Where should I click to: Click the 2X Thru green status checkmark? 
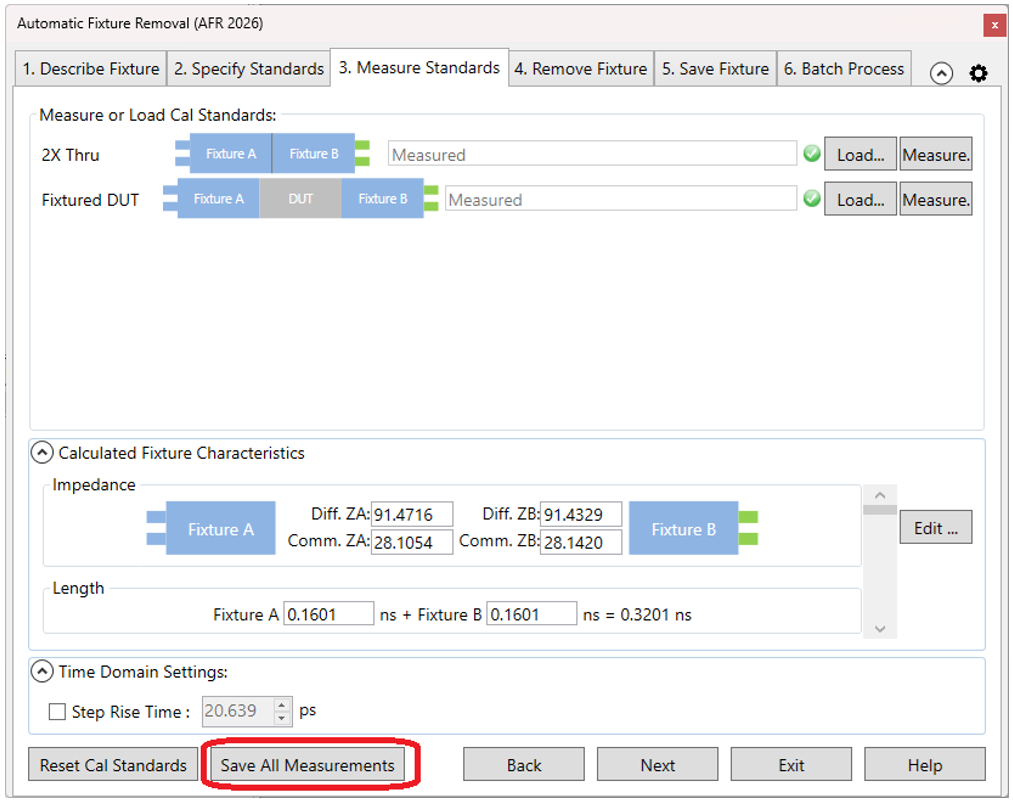click(812, 154)
